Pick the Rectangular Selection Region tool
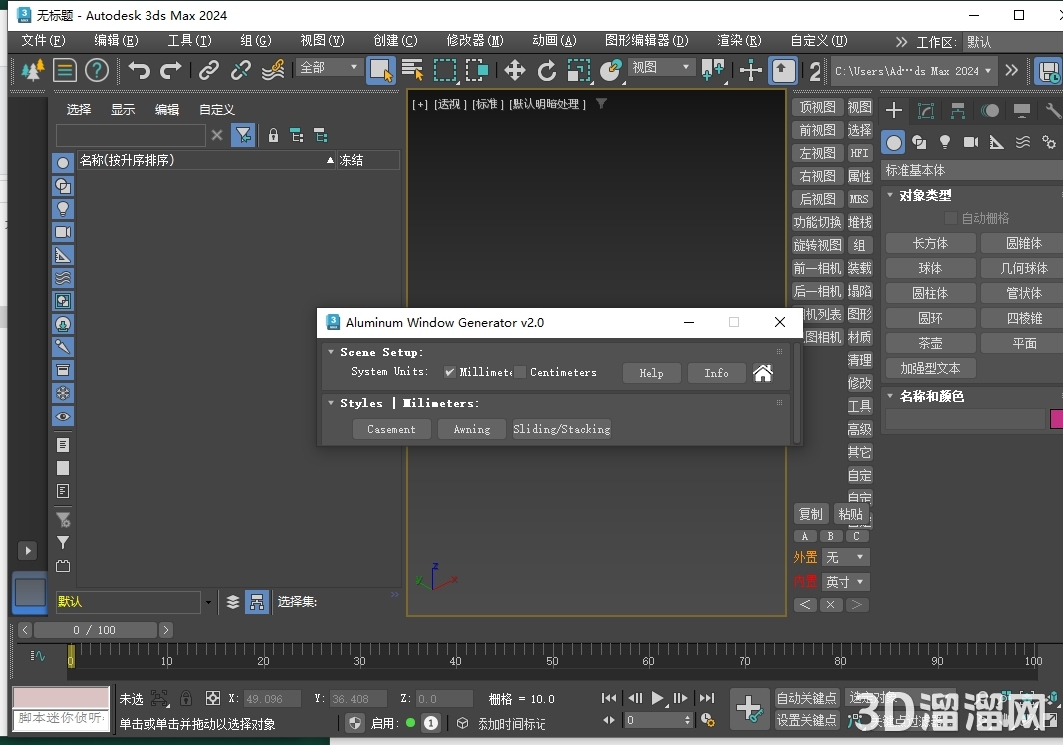The width and height of the screenshot is (1063, 745). 445,70
